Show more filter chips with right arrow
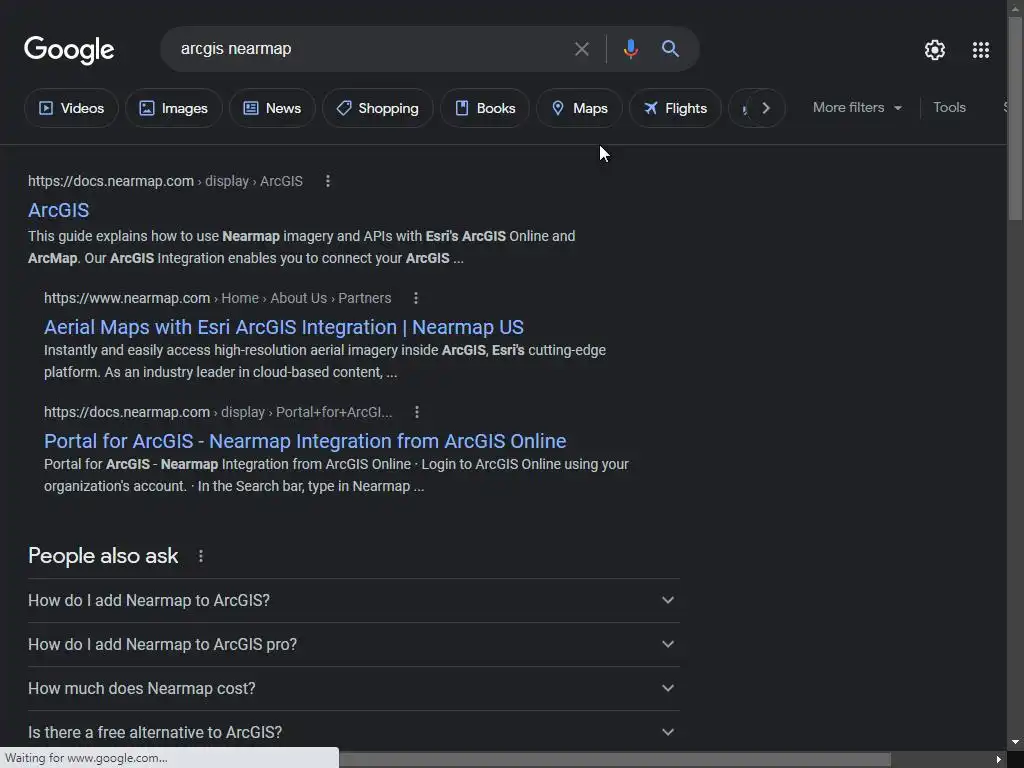1024x768 pixels. click(x=765, y=108)
